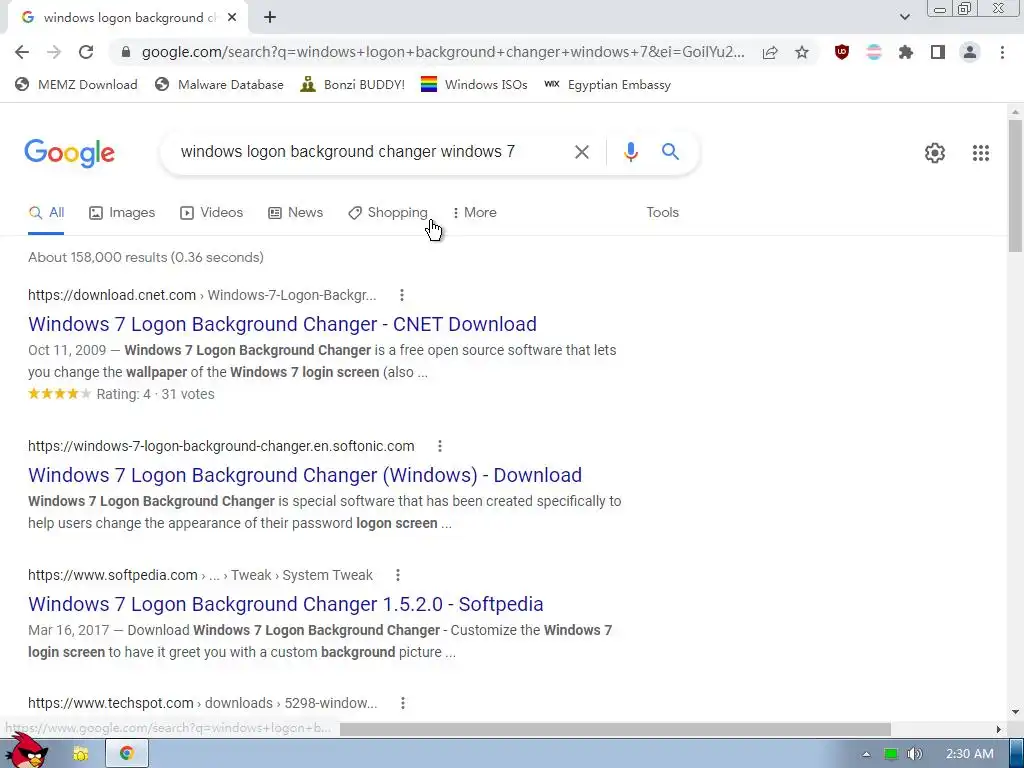The image size is (1024, 768).
Task: Open the Egyptian Embassy bookmark
Action: 607,84
